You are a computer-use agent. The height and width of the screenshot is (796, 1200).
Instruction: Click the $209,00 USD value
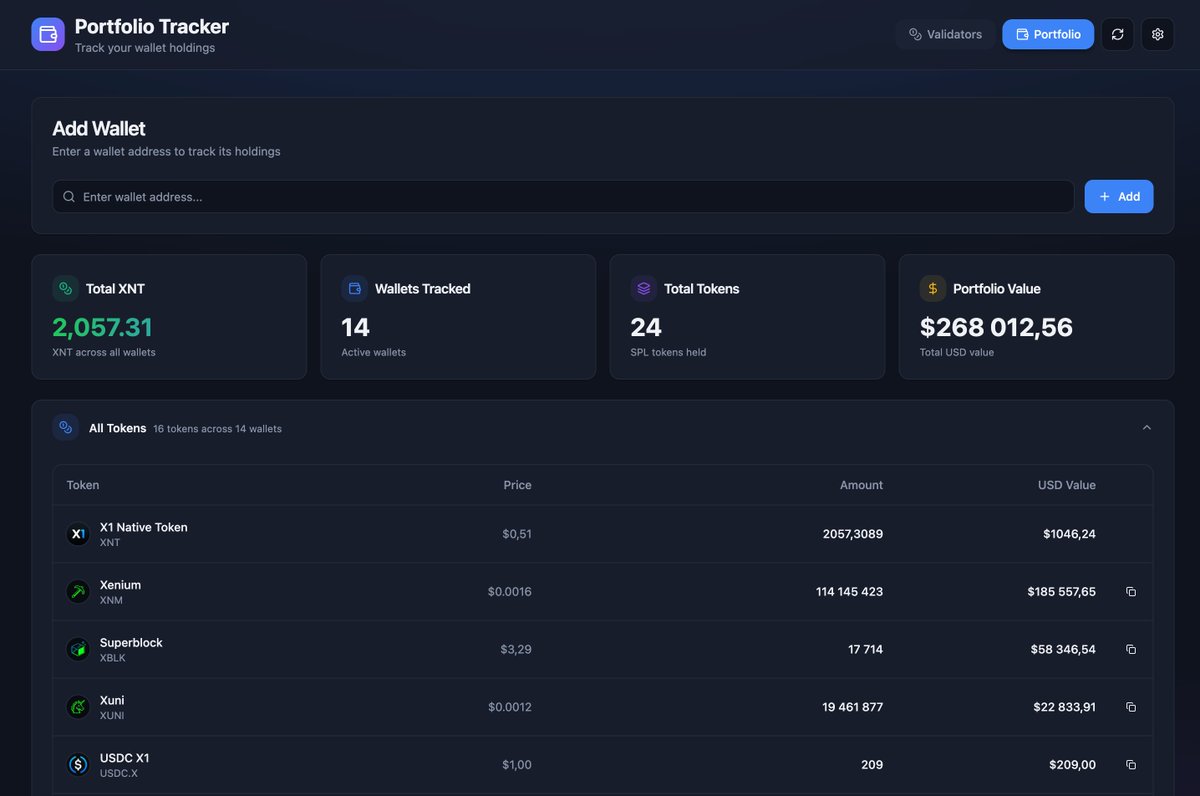[1072, 765]
